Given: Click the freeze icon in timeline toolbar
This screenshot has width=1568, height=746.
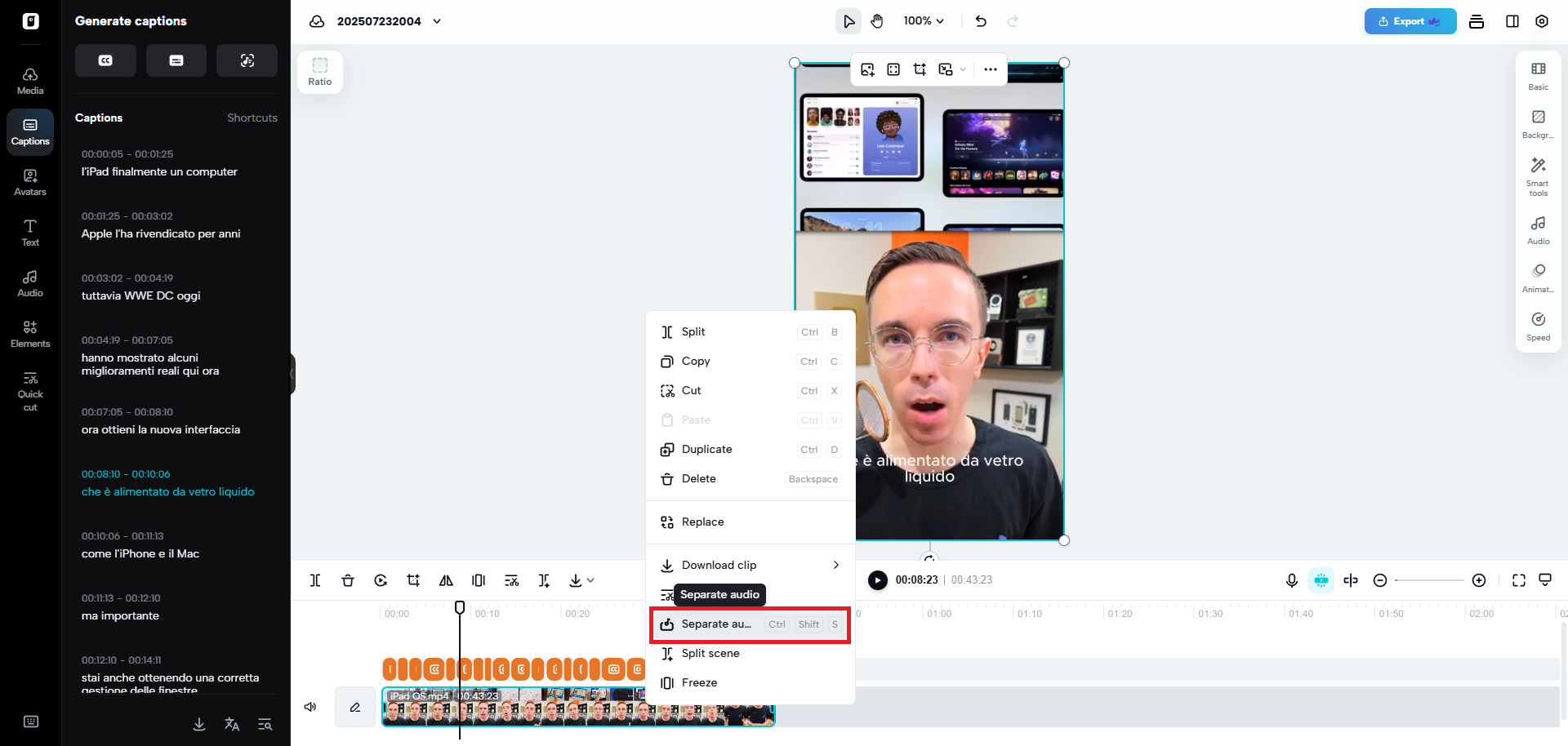Looking at the screenshot, I should pos(479,580).
